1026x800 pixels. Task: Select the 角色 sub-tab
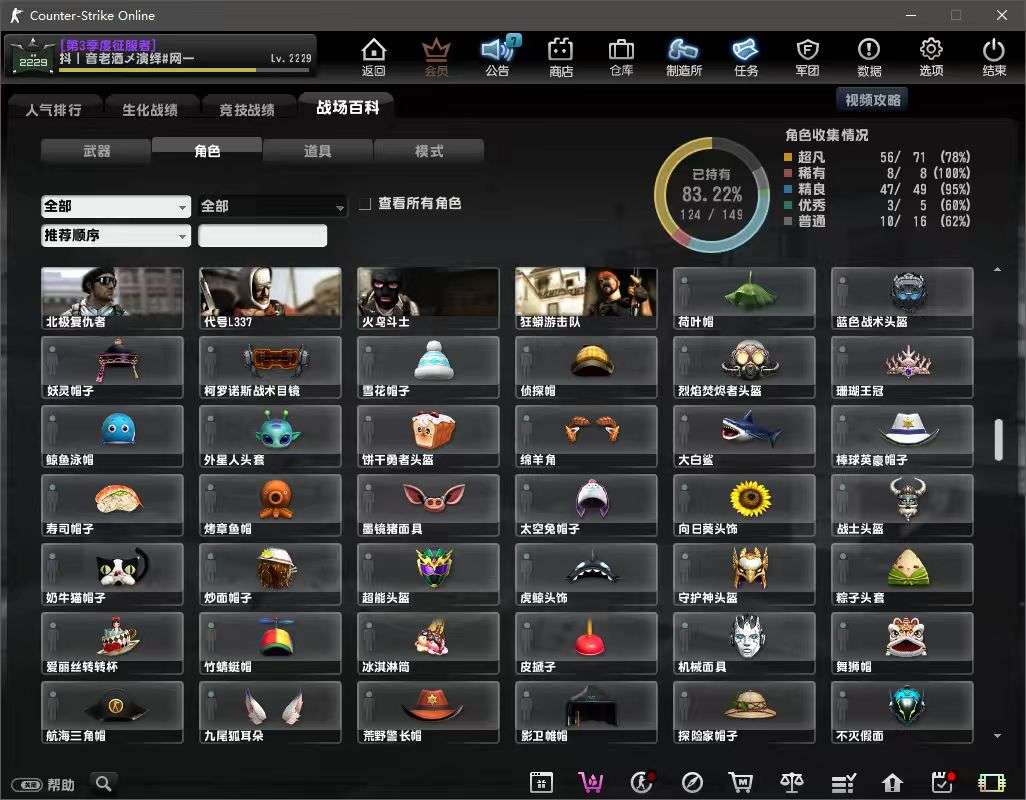click(x=207, y=150)
